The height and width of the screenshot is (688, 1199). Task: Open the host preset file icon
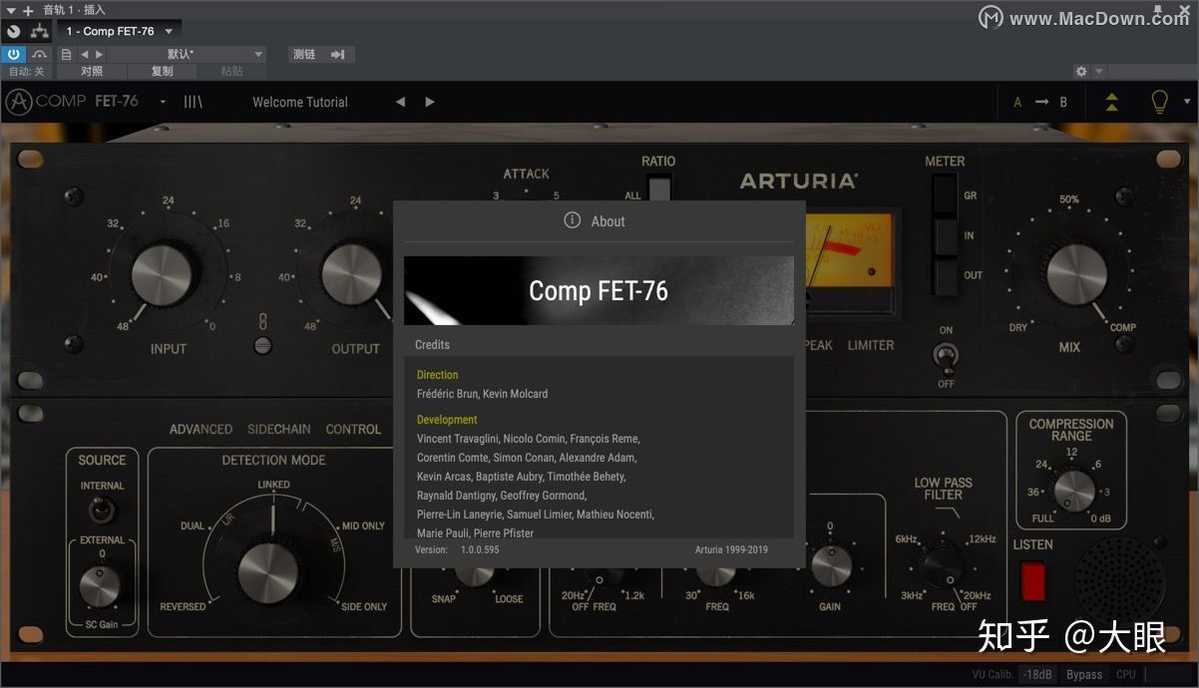[x=67, y=54]
